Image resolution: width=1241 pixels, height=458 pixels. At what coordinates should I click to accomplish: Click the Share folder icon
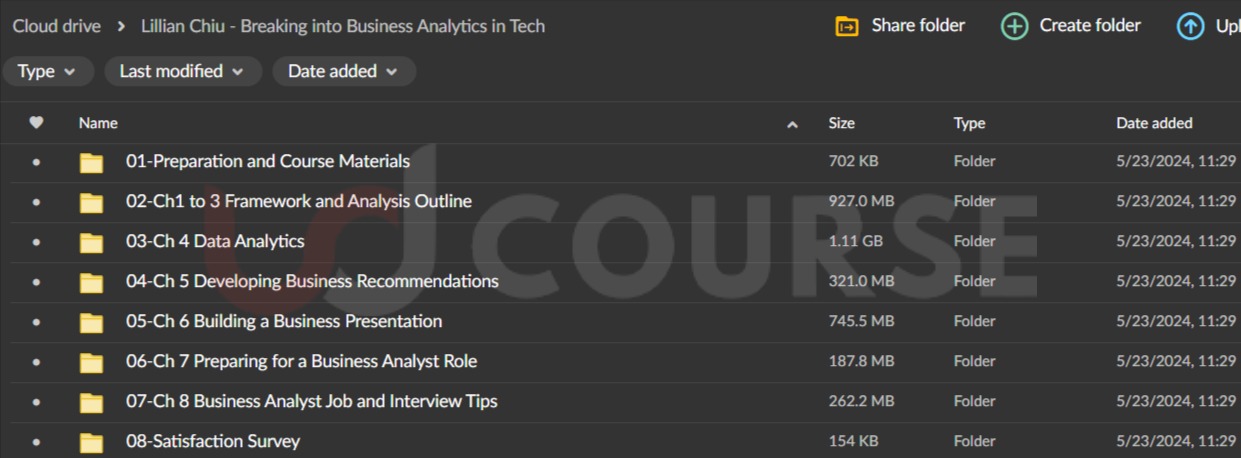[846, 27]
